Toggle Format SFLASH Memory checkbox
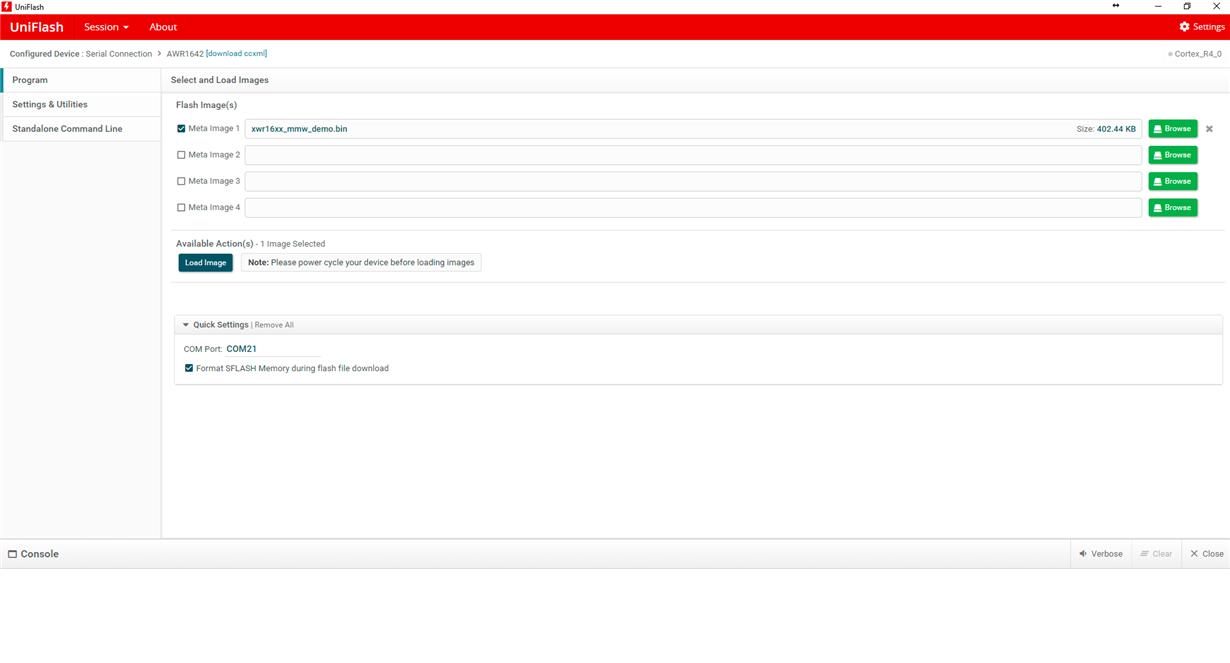 pos(189,368)
